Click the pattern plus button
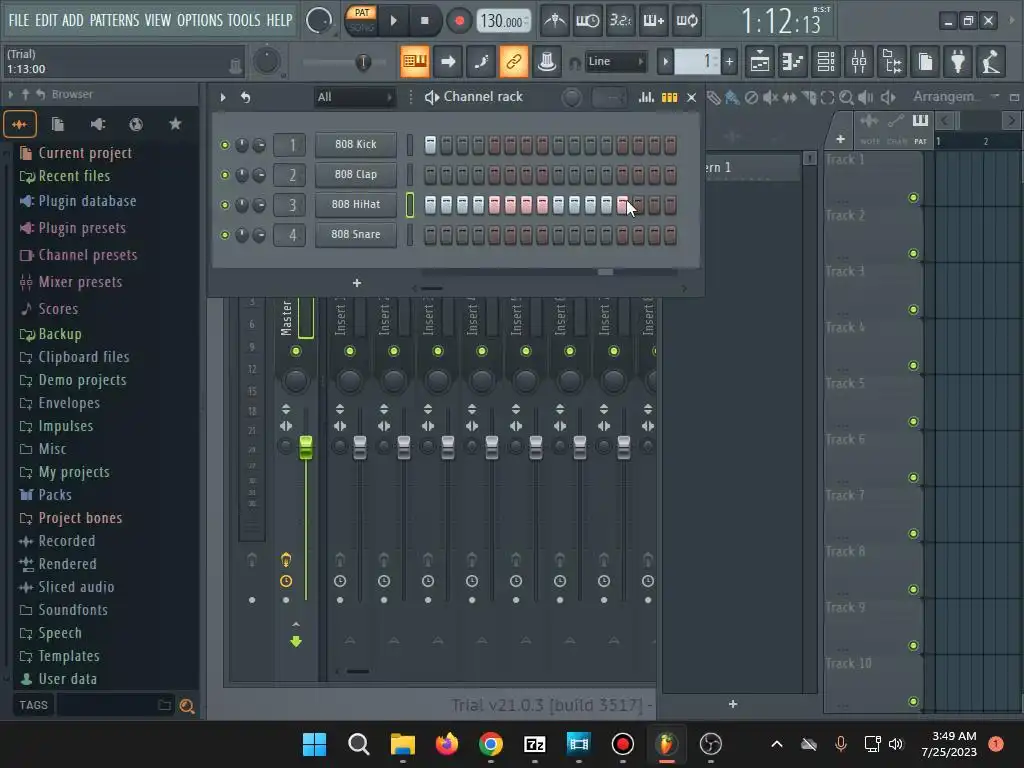Image resolution: width=1024 pixels, height=768 pixels. tap(729, 62)
